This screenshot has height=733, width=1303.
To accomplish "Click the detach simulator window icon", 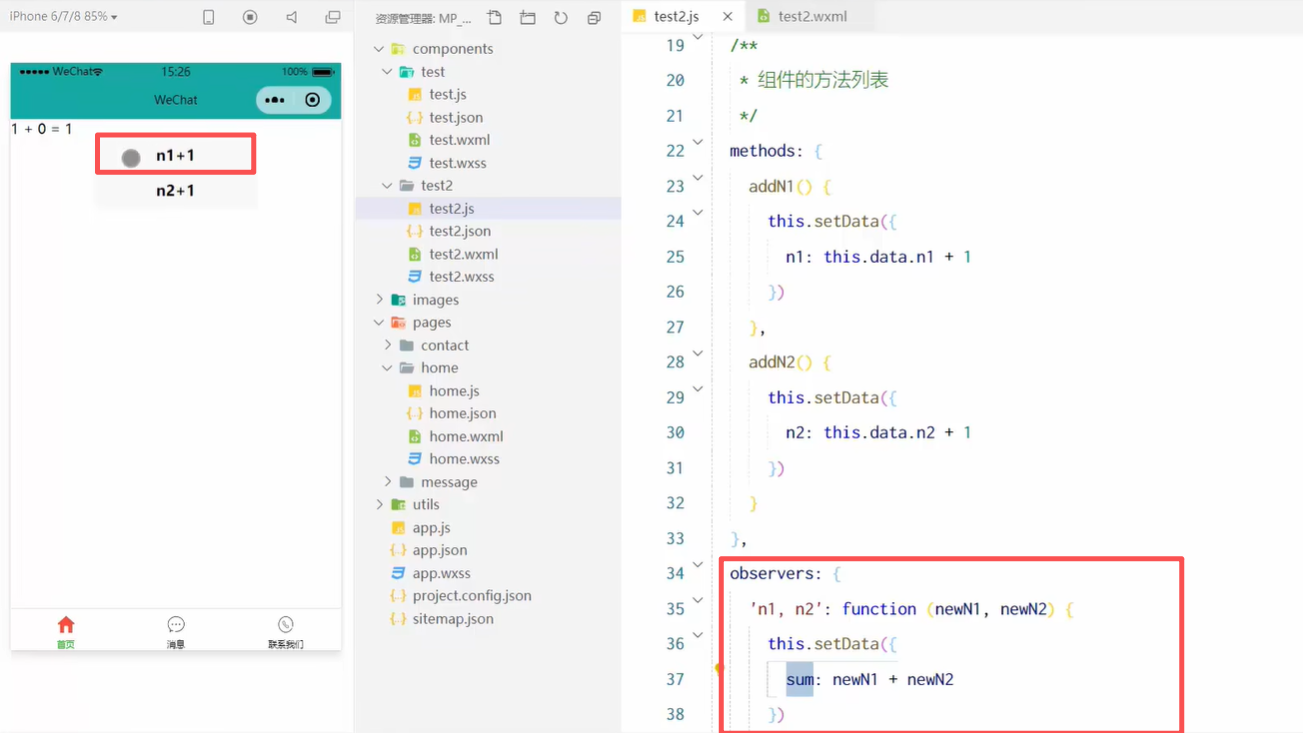I will pos(333,17).
